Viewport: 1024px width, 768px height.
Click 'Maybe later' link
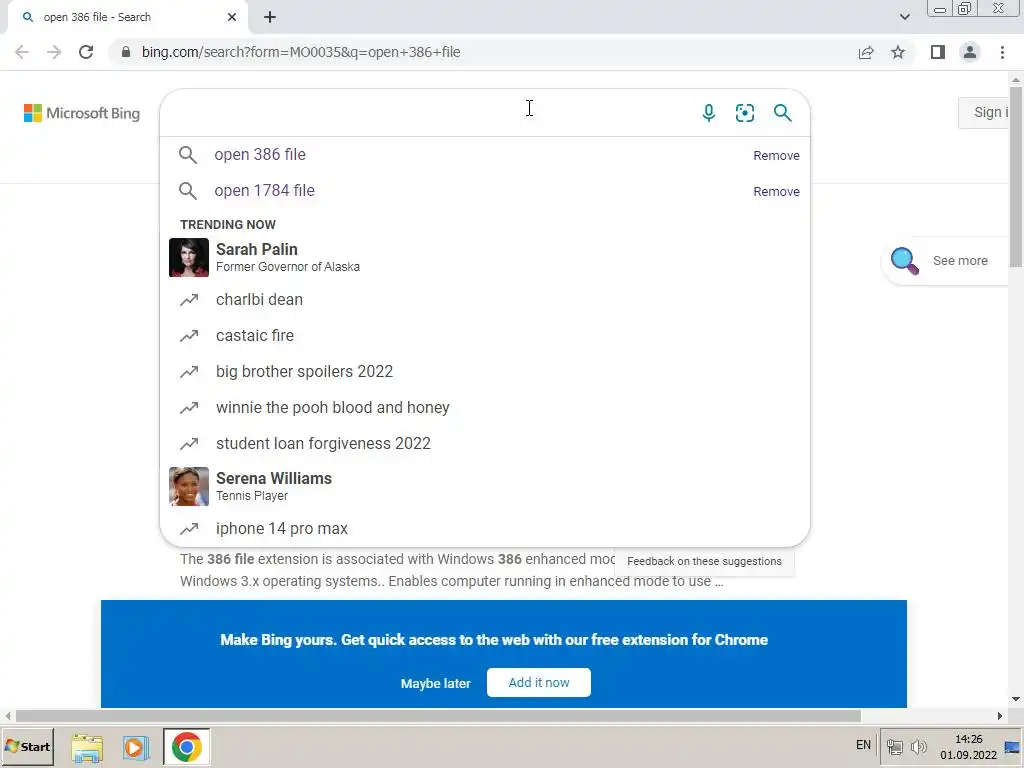coord(436,684)
